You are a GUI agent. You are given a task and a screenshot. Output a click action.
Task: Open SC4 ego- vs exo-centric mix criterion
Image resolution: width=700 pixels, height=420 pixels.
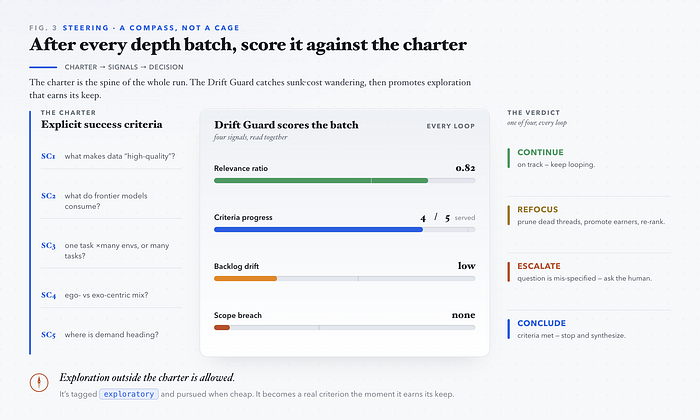coord(112,295)
